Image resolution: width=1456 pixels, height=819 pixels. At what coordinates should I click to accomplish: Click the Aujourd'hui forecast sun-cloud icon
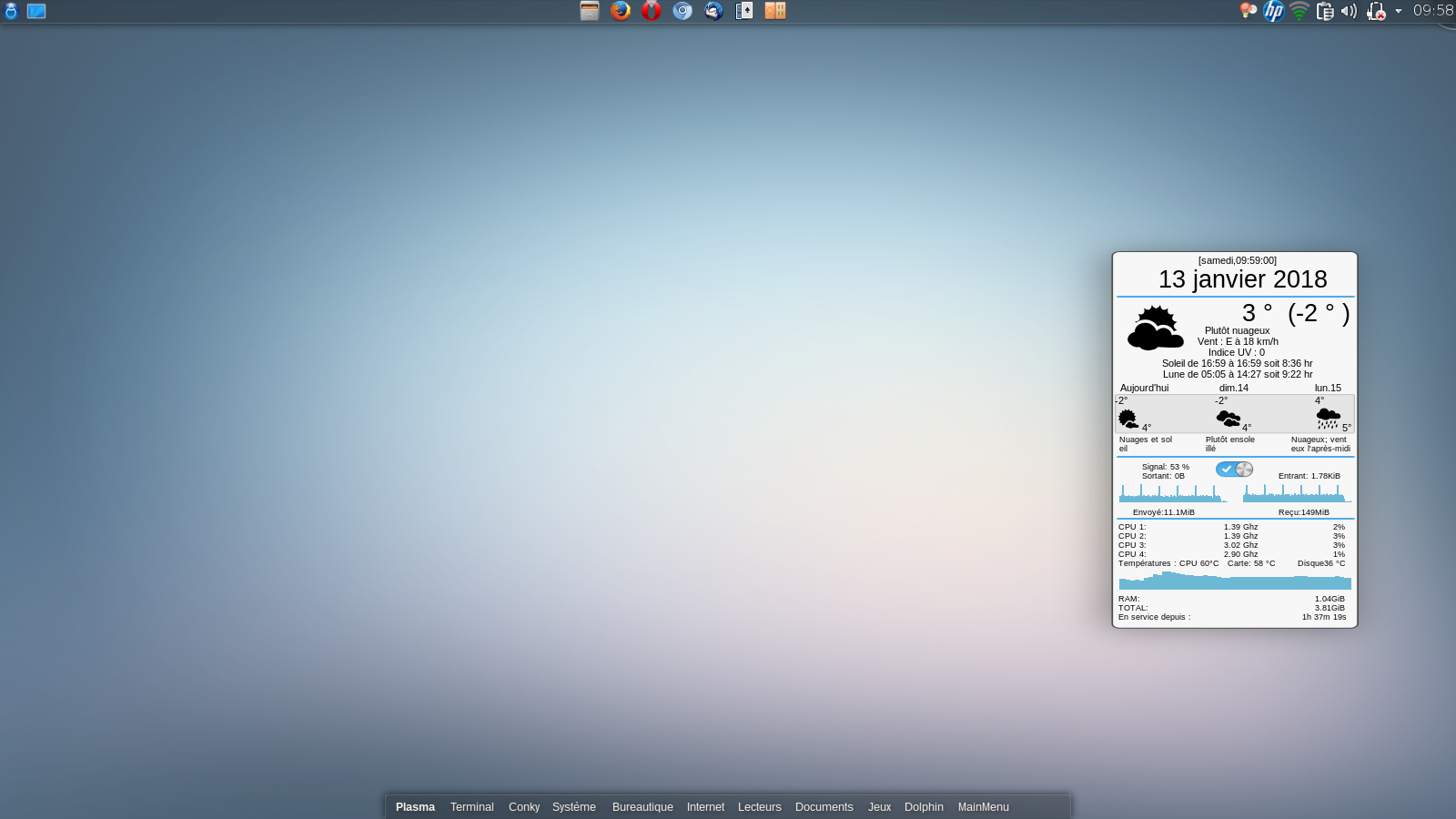point(1128,419)
